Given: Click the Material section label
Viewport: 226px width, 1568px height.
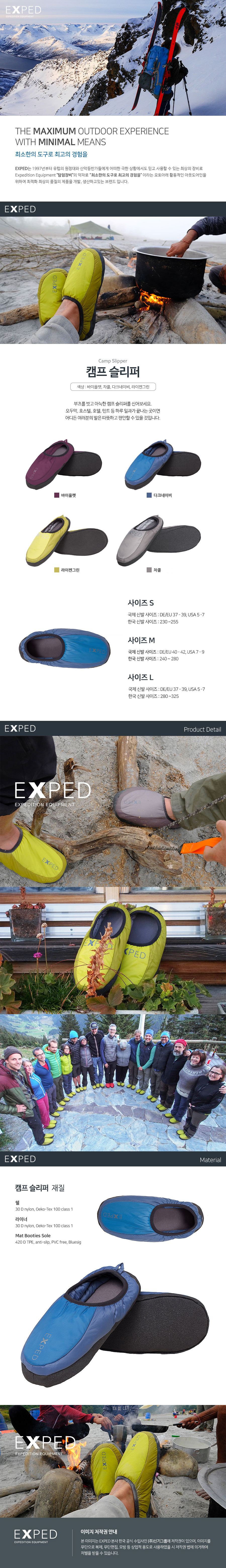Looking at the screenshot, I should pos(210,1160).
